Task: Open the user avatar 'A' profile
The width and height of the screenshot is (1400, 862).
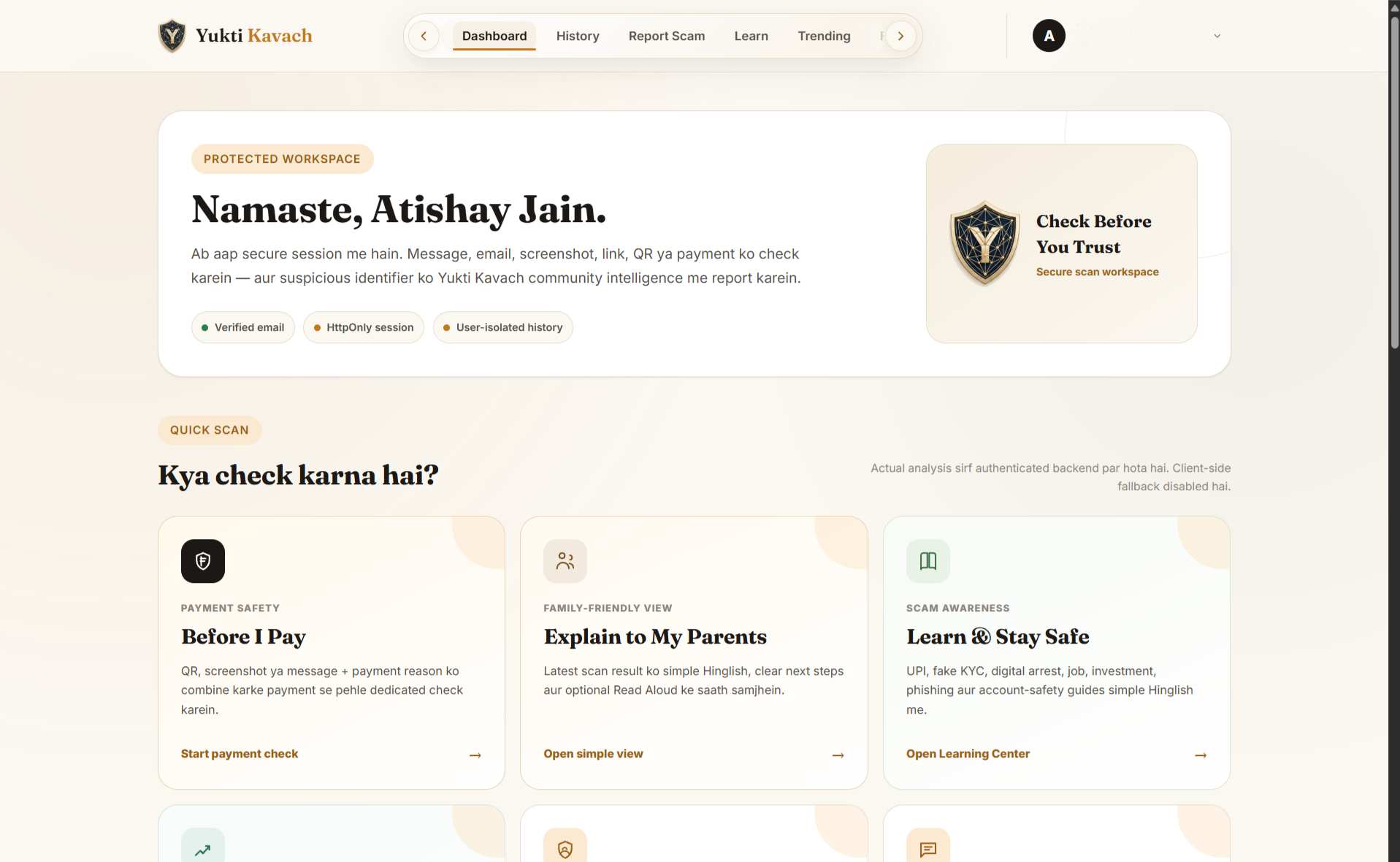Action: [1049, 36]
